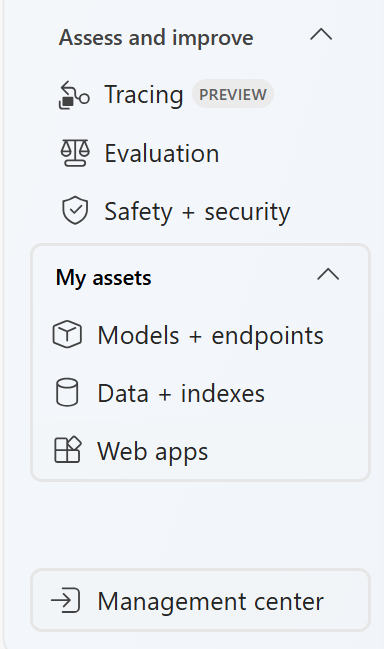Screen dimensions: 384x649
Task: Click the Safety + security shield icon
Action: click(x=75, y=211)
